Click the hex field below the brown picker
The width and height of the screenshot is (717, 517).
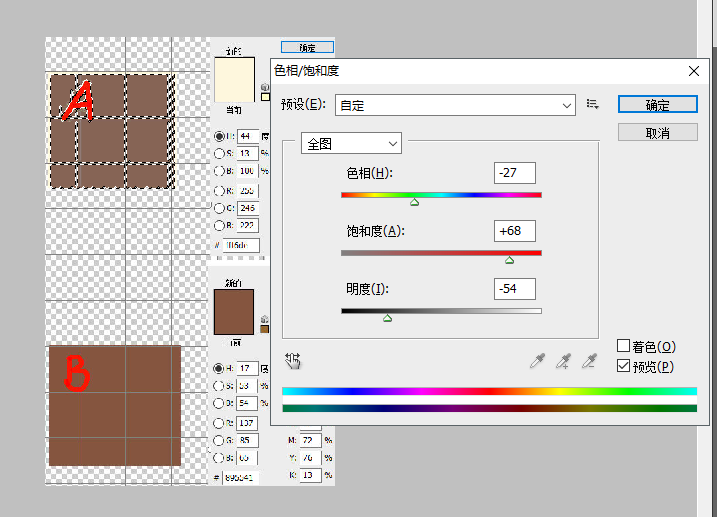coord(241,478)
